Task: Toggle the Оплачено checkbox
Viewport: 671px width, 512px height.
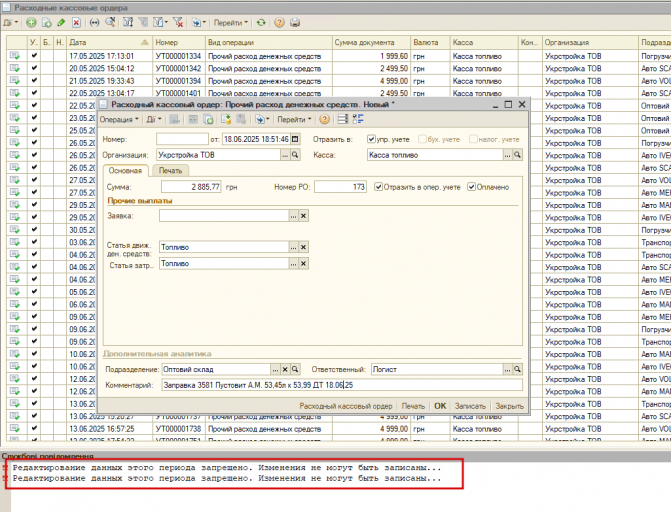Action: 472,187
